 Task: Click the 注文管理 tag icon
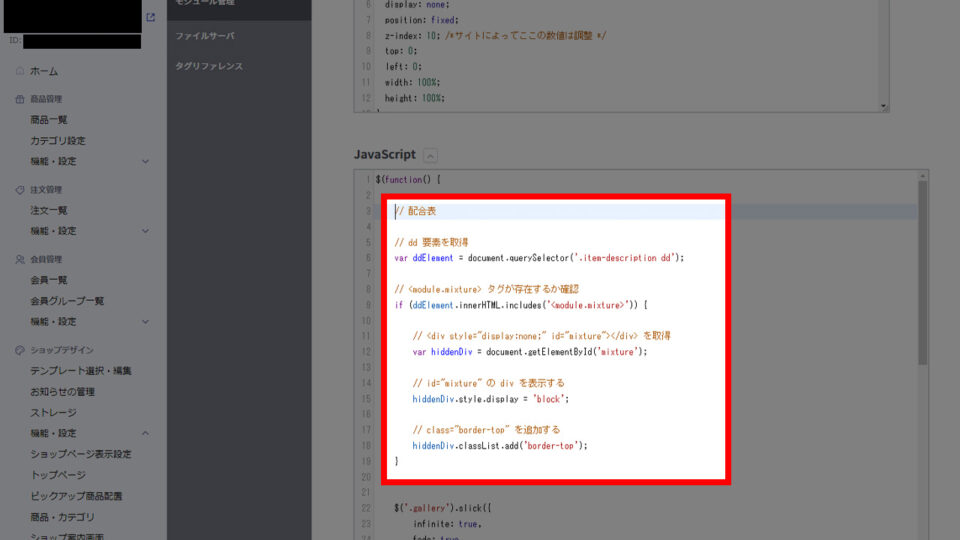20,190
